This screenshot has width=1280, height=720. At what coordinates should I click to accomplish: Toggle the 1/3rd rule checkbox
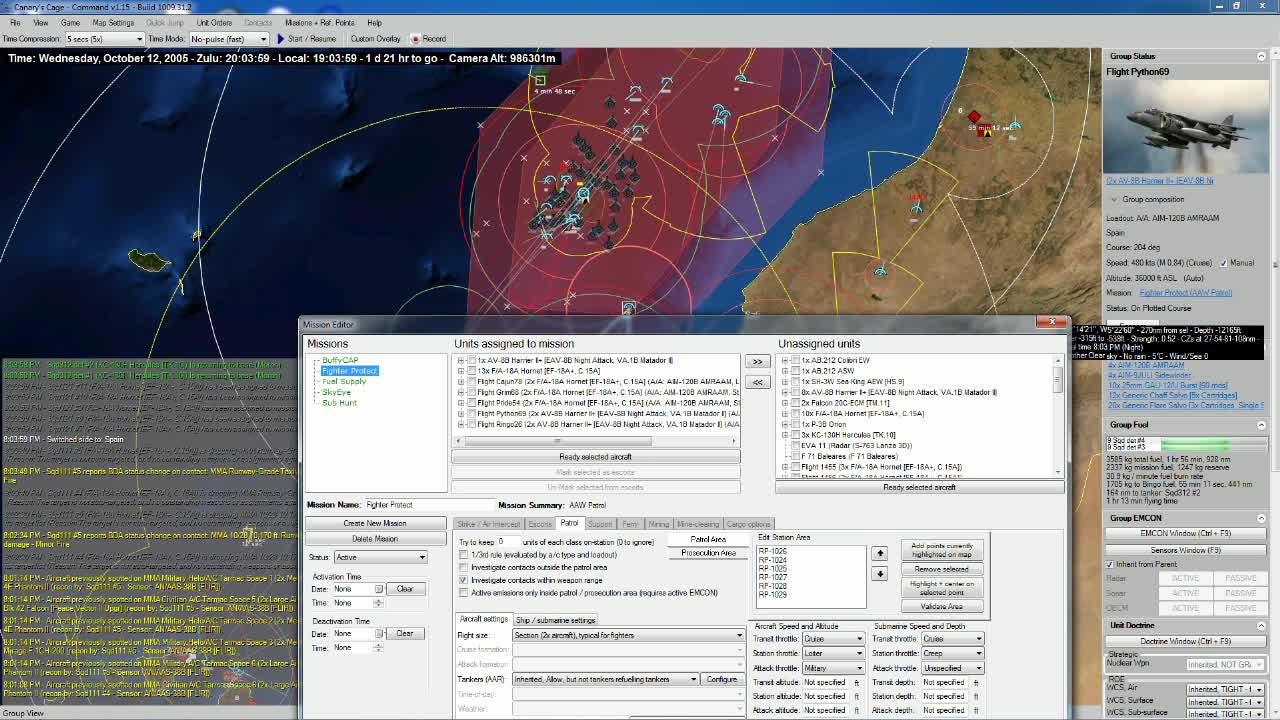coord(463,555)
